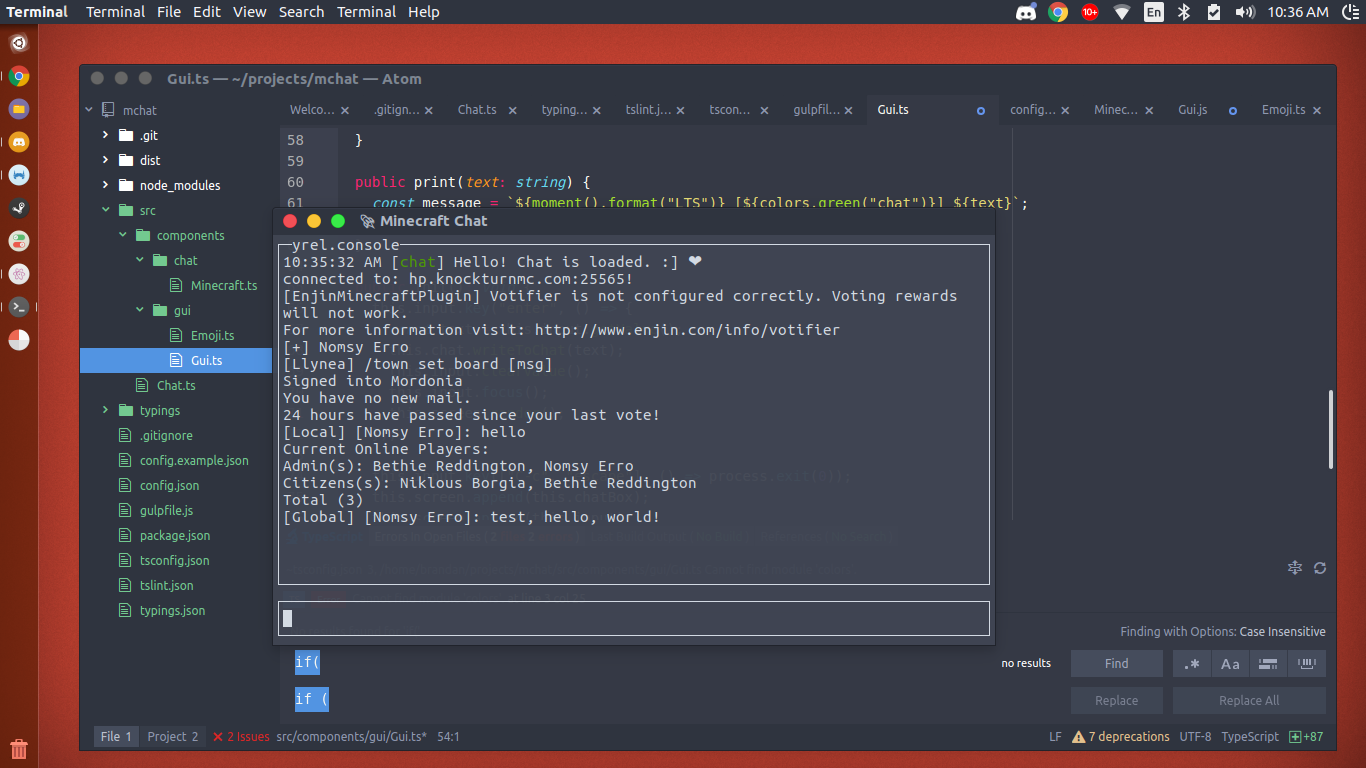The width and height of the screenshot is (1366, 768).
Task: Click the Find button
Action: [1117, 663]
